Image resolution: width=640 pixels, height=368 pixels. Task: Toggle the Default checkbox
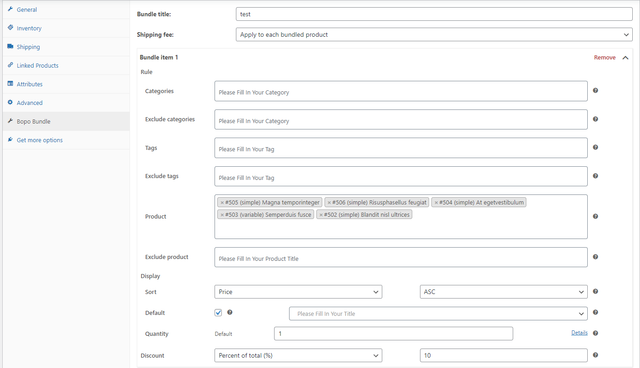[x=218, y=313]
